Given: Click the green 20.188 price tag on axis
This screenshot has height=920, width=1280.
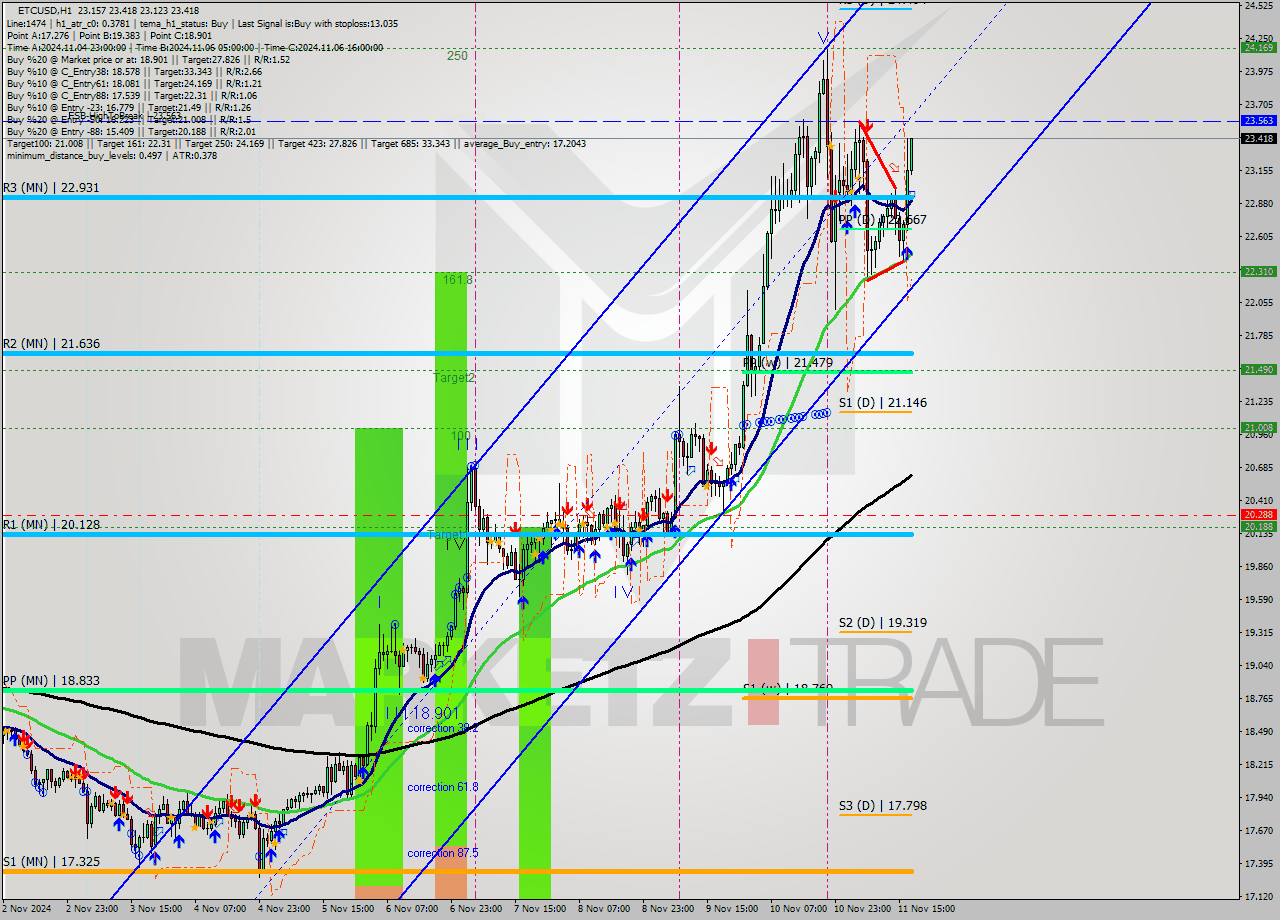Looking at the screenshot, I should pos(1257,526).
